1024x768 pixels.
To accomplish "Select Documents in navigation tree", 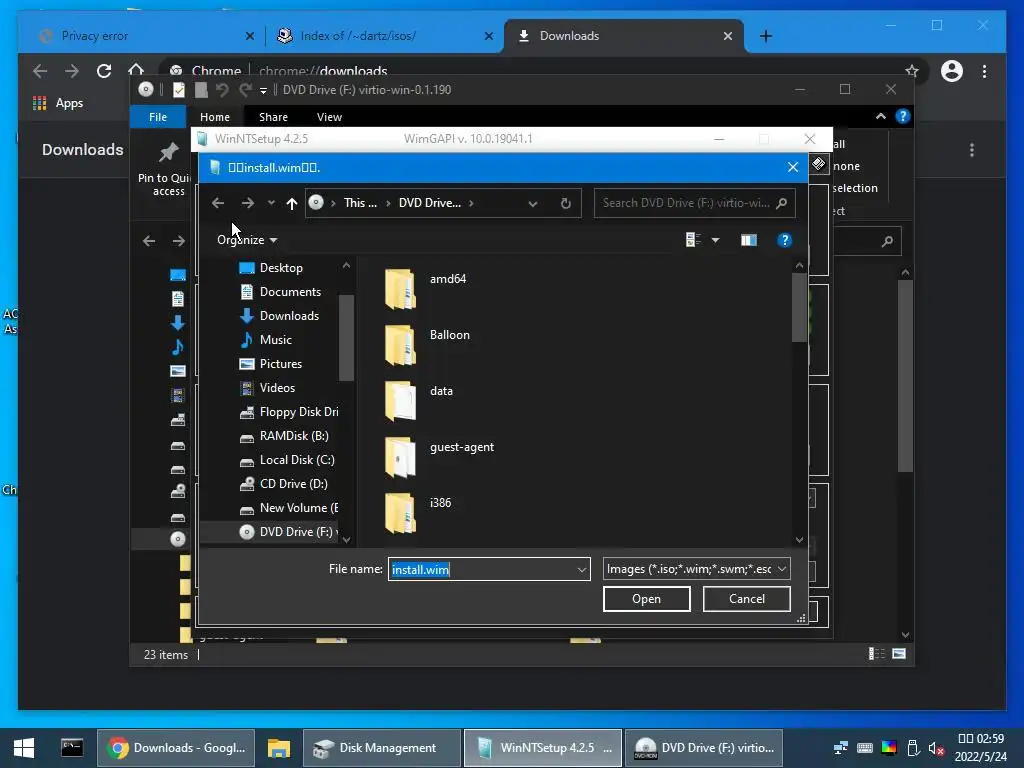I will pyautogui.click(x=290, y=292).
